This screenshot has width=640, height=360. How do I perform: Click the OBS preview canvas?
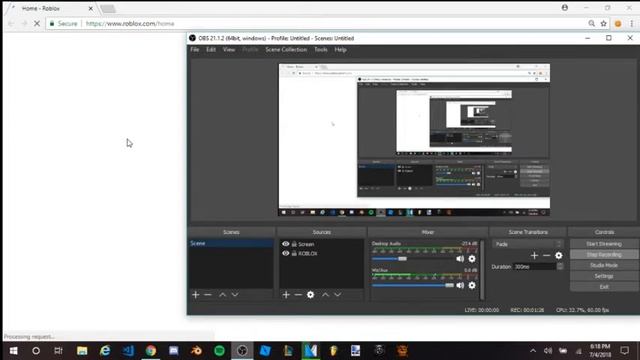click(414, 140)
